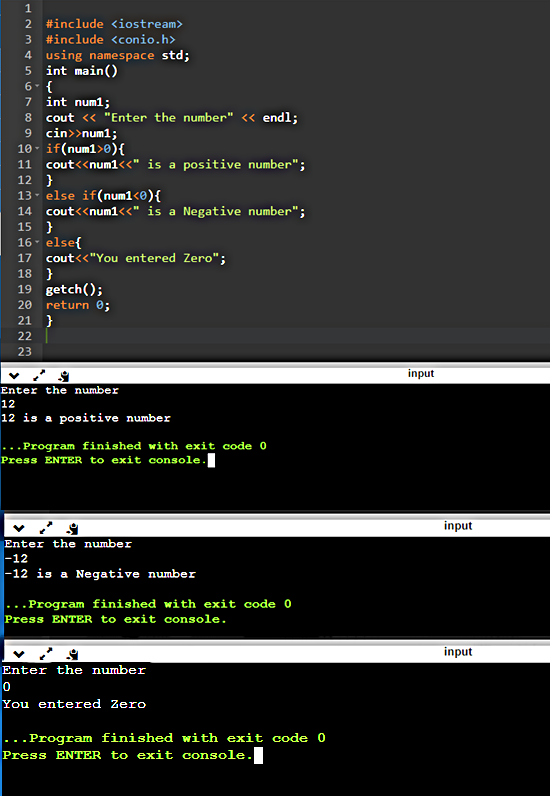Click '...Program finished with exit code 0' in the Negative number console

coord(148,604)
